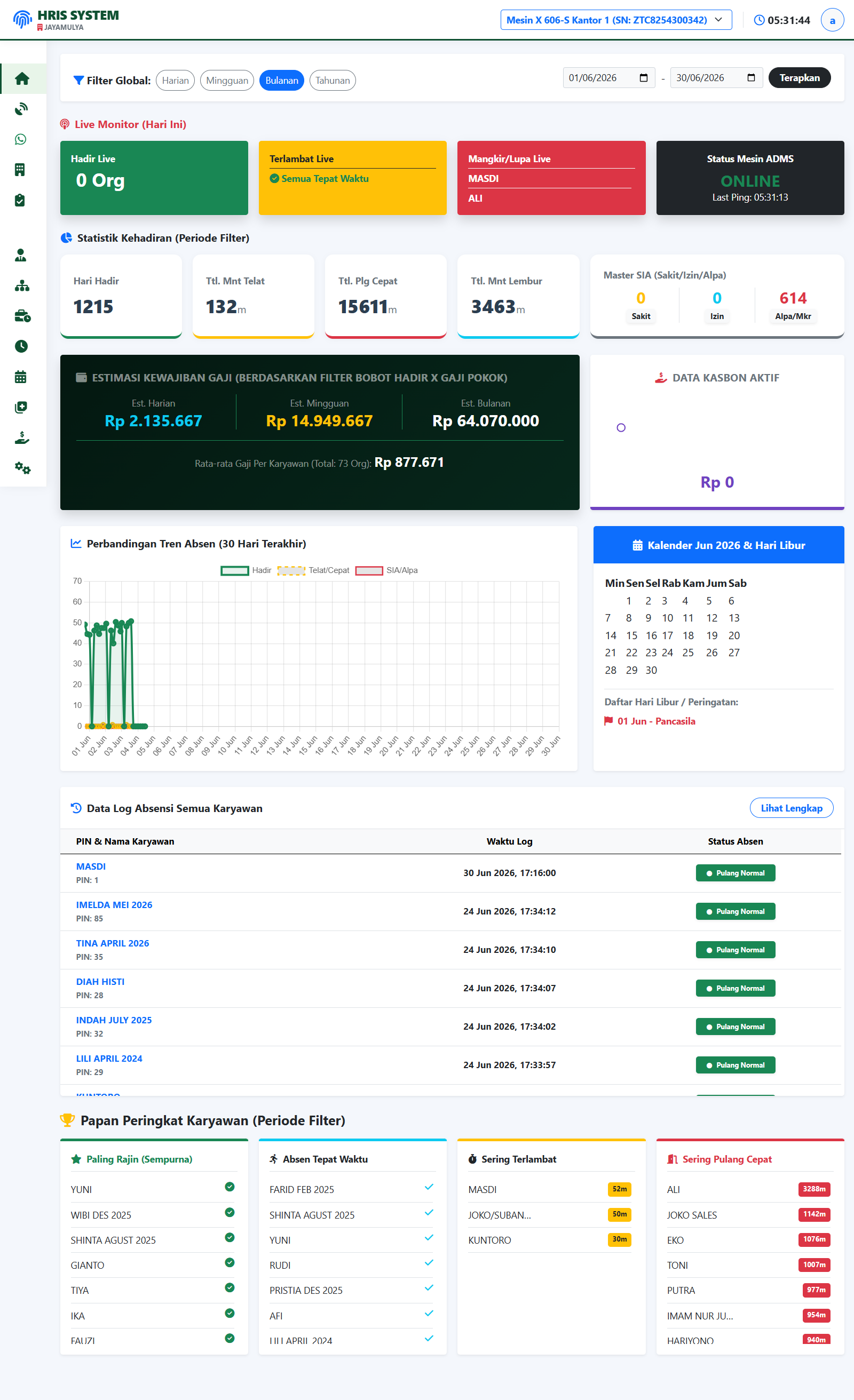Click the clock icon beside 05:31:44

point(759,20)
